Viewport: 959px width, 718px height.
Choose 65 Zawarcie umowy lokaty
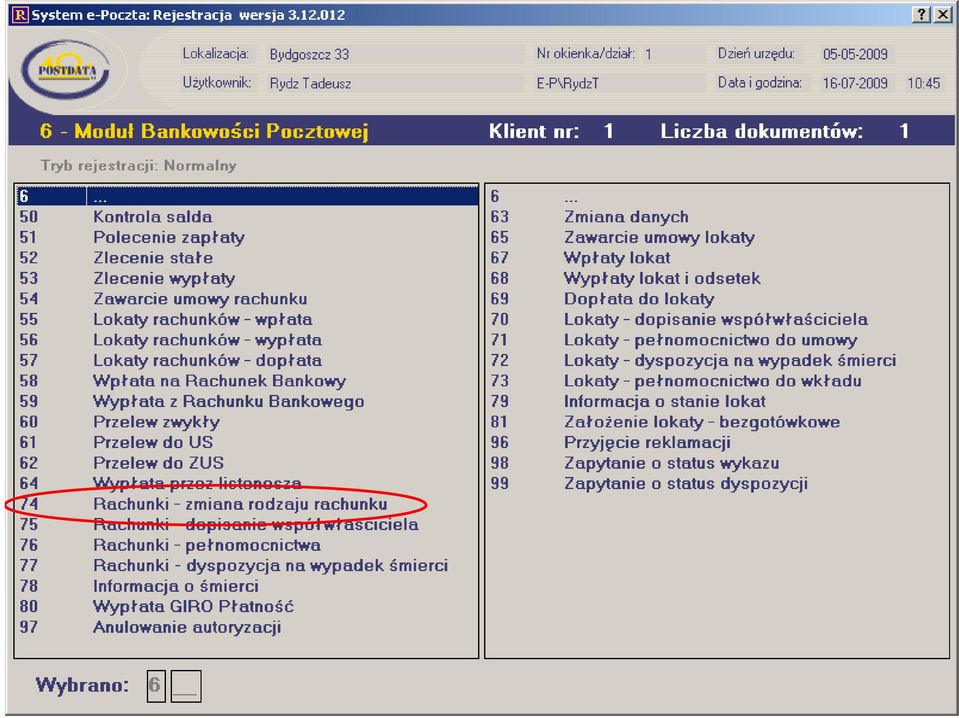(717, 237)
